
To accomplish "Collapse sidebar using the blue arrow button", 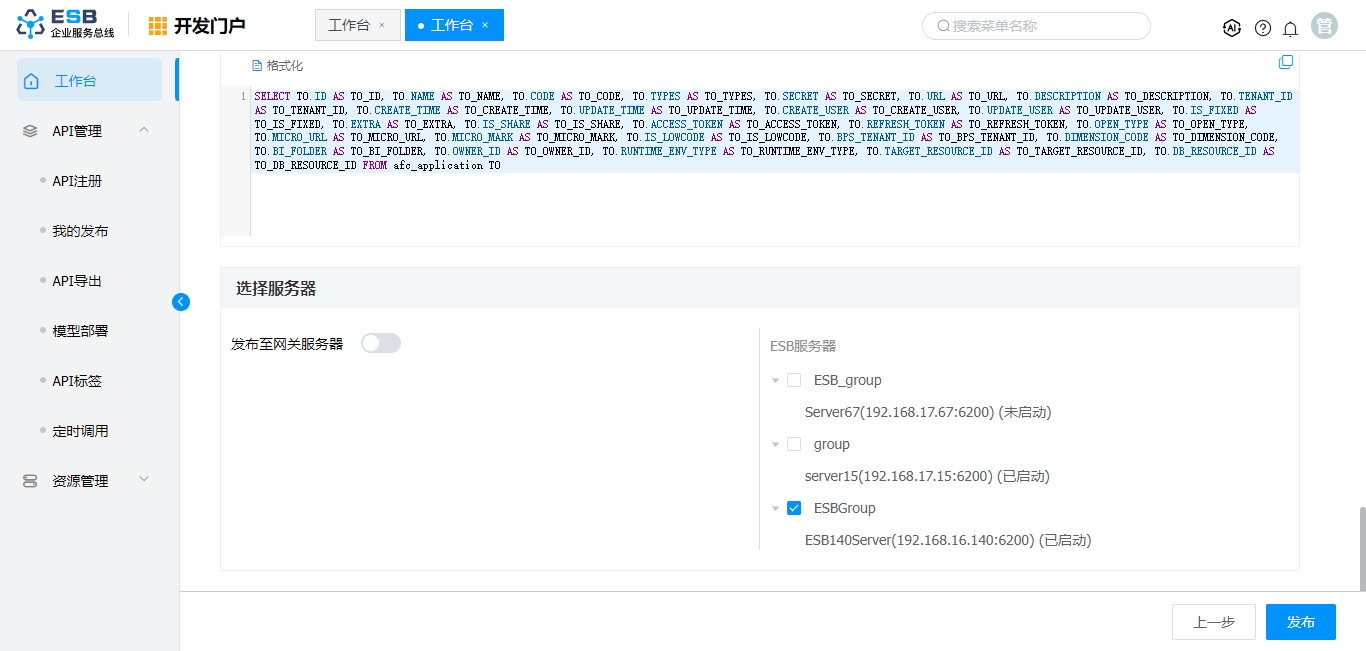I will pyautogui.click(x=181, y=302).
